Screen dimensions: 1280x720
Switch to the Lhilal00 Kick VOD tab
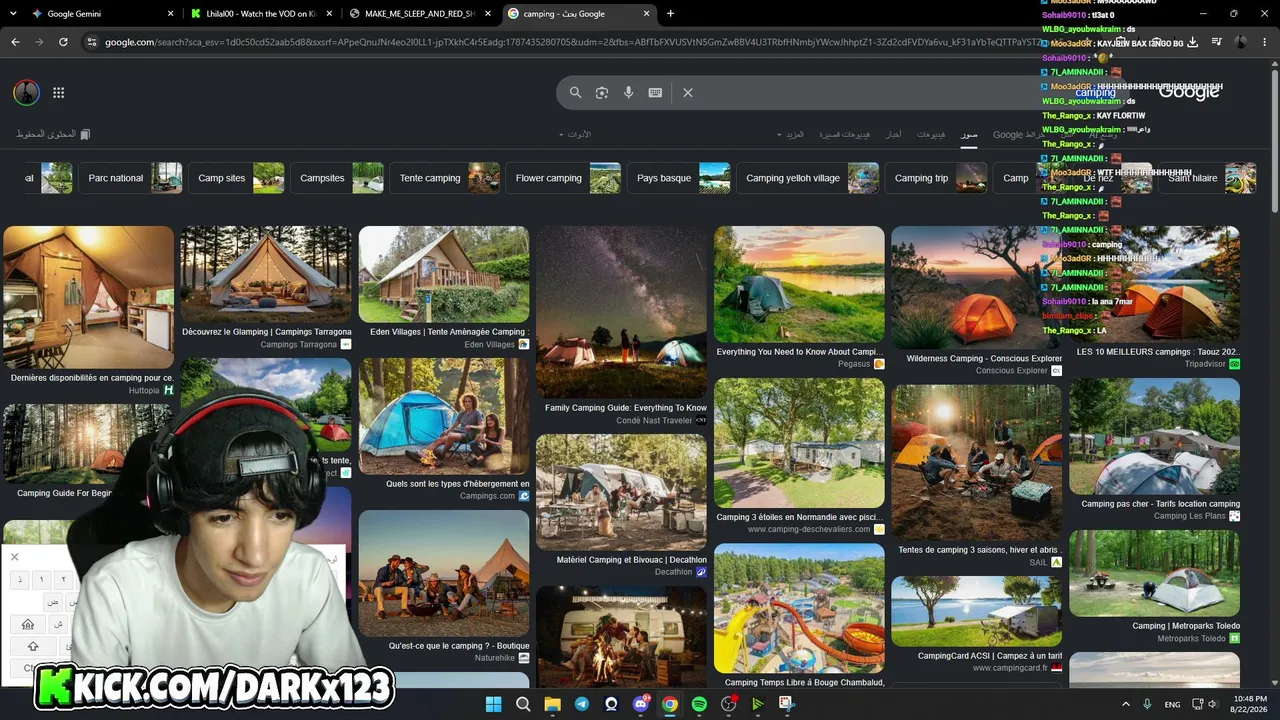pos(262,14)
